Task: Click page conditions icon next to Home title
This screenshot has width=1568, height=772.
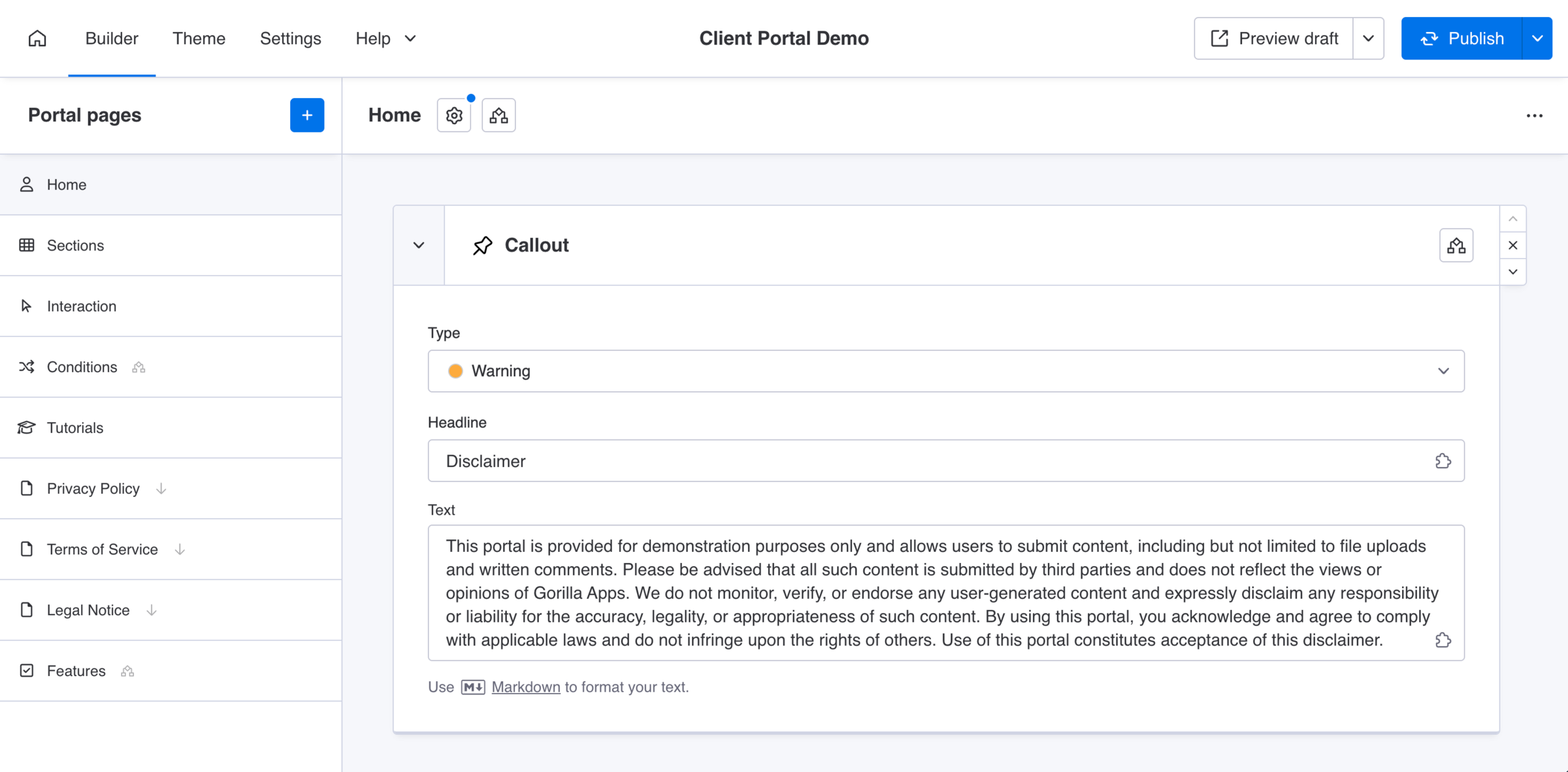Action: (498, 116)
